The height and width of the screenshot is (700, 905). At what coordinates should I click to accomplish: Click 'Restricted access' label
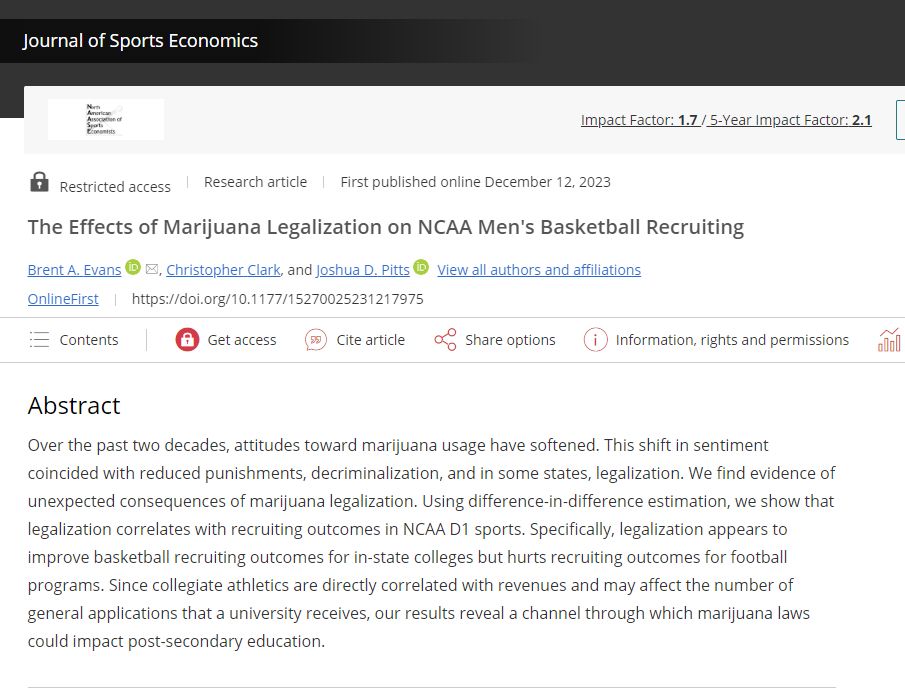(x=115, y=187)
